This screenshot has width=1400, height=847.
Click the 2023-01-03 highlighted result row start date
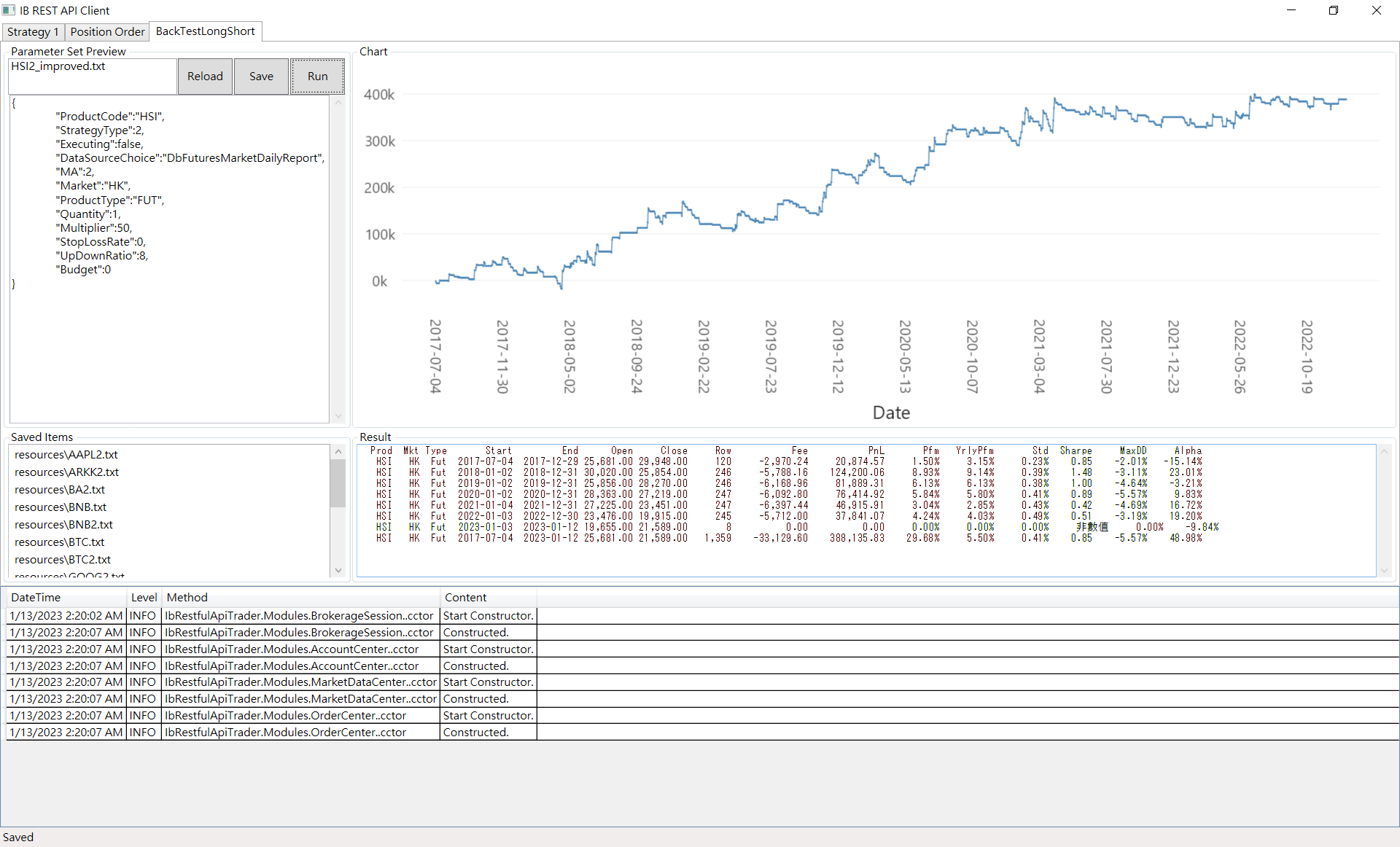[x=485, y=528]
